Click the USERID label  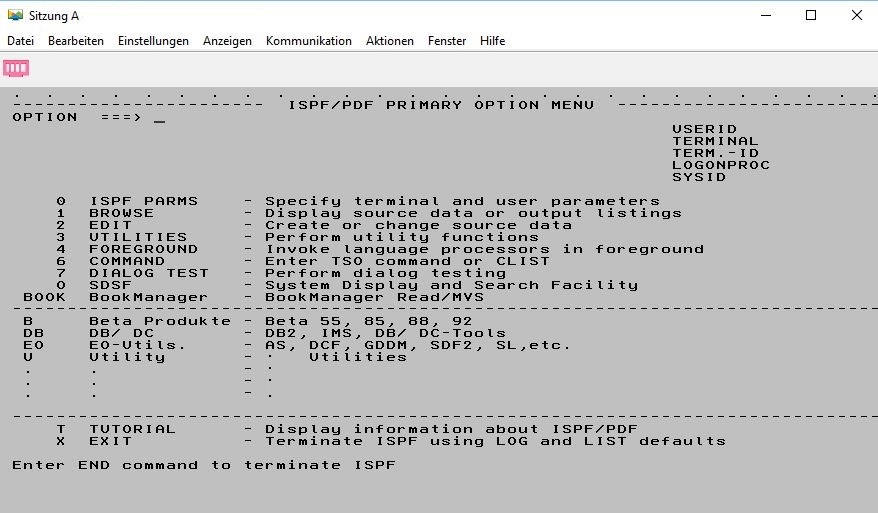(x=704, y=129)
